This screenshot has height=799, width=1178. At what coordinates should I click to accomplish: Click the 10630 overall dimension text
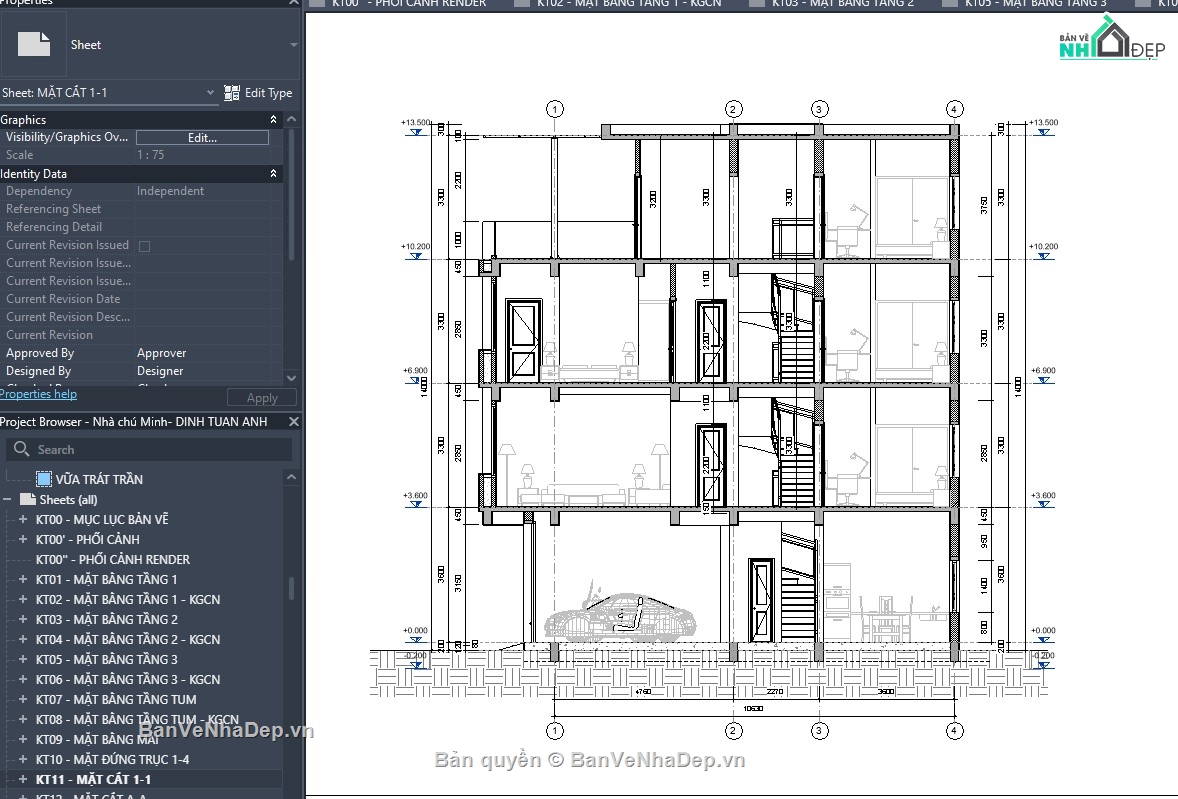tap(753, 708)
